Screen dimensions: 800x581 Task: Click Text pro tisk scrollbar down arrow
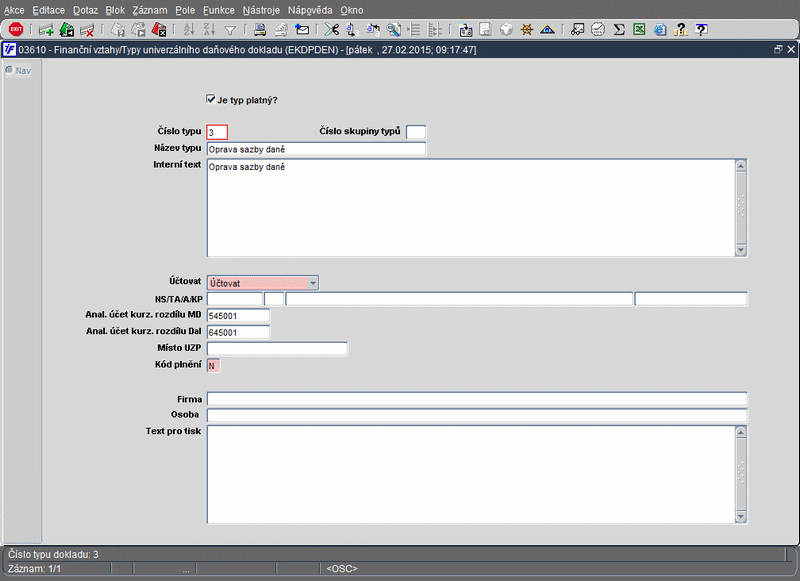coord(741,517)
